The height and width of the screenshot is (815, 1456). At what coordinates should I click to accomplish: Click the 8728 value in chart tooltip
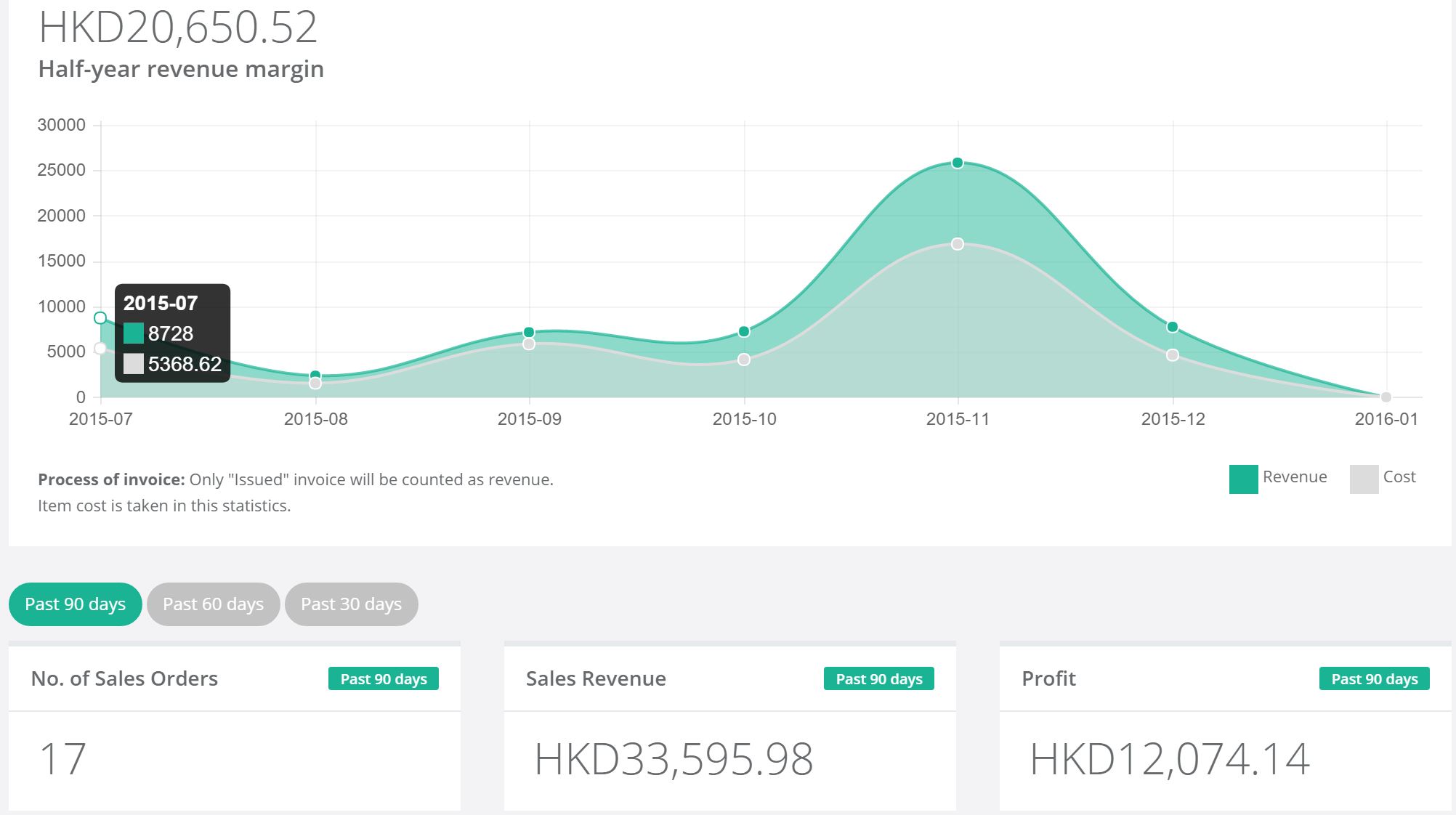pos(171,333)
